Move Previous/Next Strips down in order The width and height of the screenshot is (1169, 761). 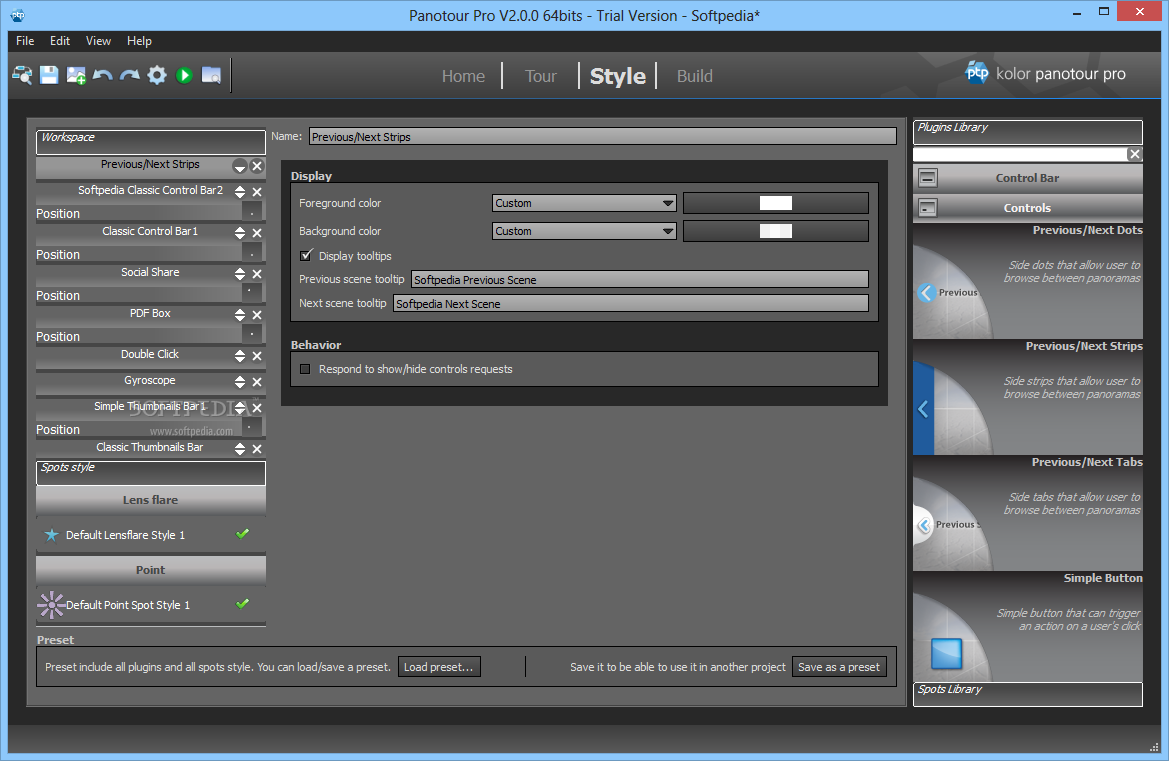(x=239, y=166)
